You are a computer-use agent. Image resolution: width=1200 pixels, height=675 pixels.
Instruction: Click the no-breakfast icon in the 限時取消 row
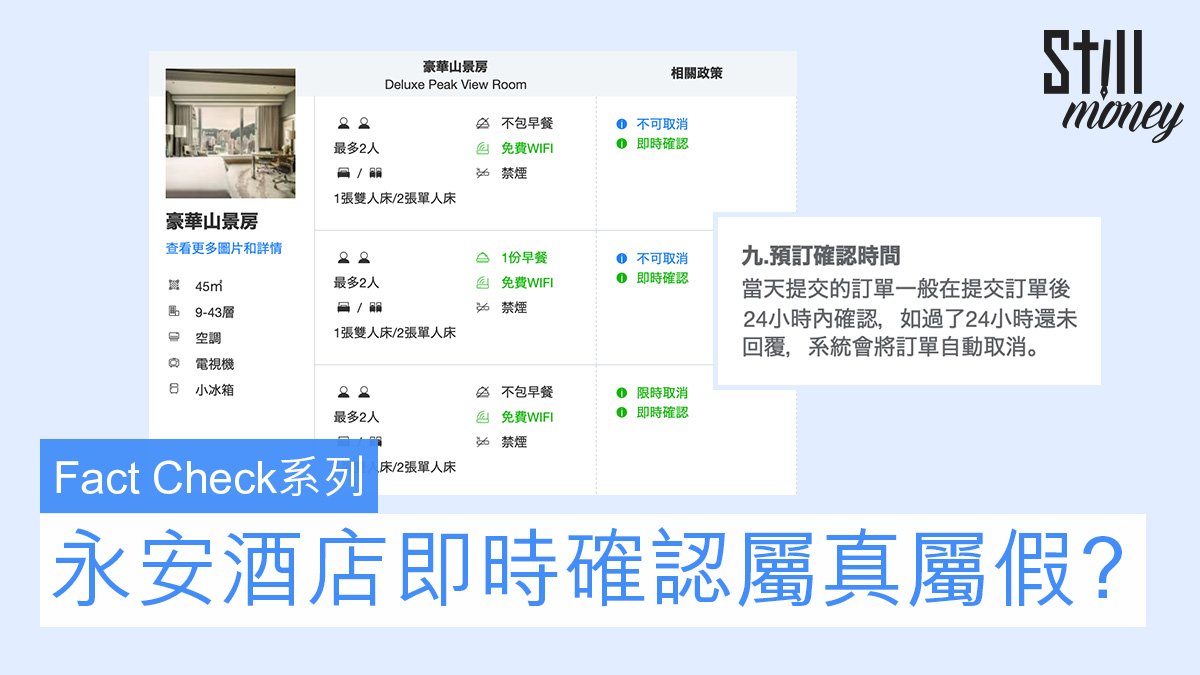pos(482,391)
